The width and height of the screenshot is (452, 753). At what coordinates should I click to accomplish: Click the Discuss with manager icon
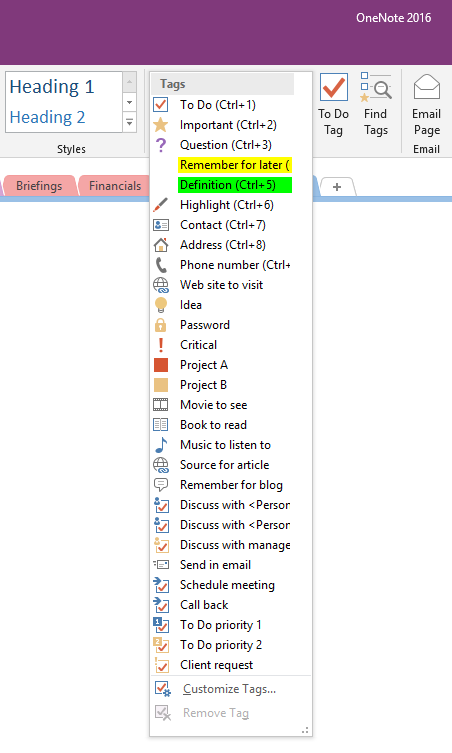(160, 545)
